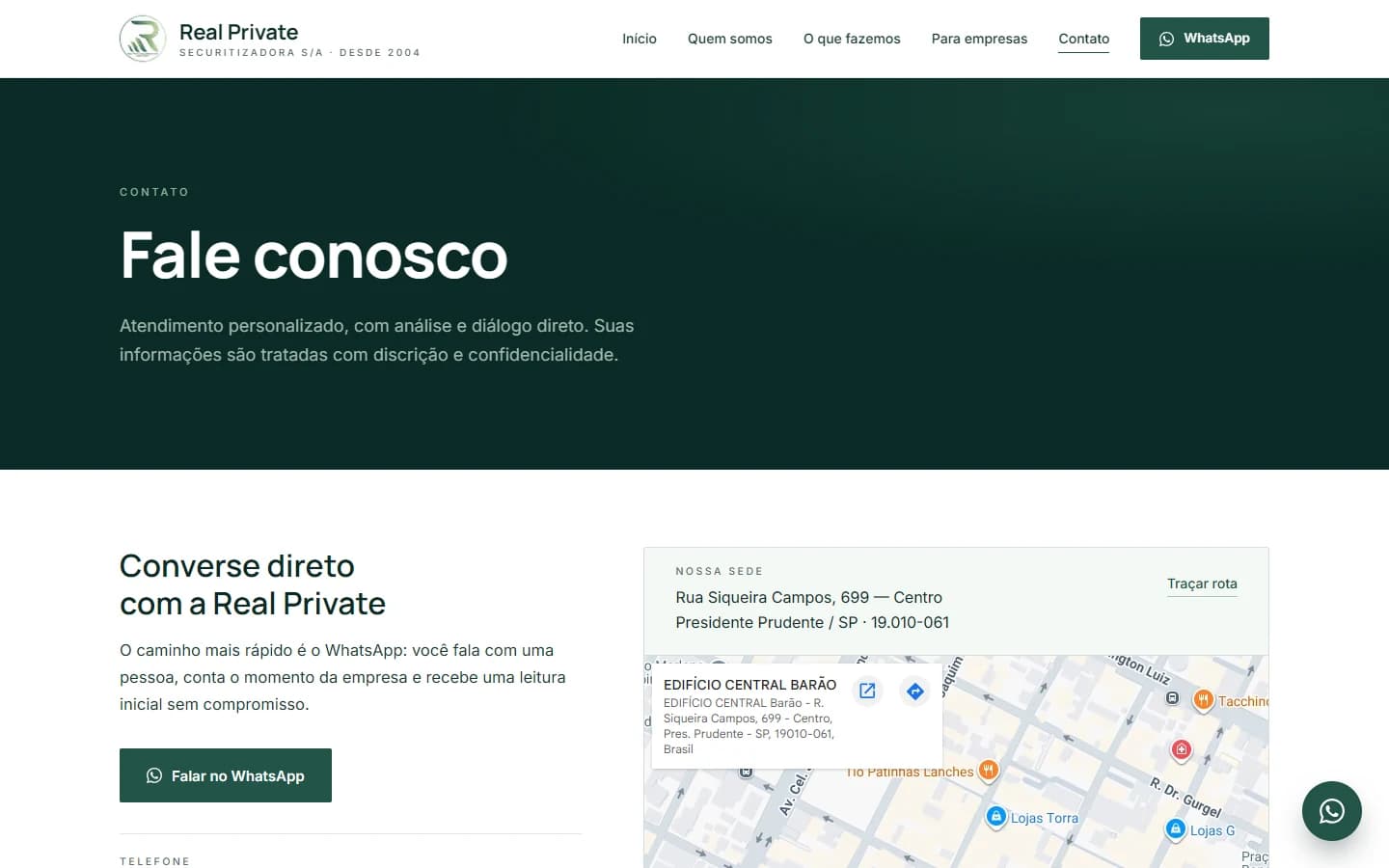This screenshot has width=1389, height=868.
Task: Select the Lojas Torra shopping pin
Action: point(996,817)
